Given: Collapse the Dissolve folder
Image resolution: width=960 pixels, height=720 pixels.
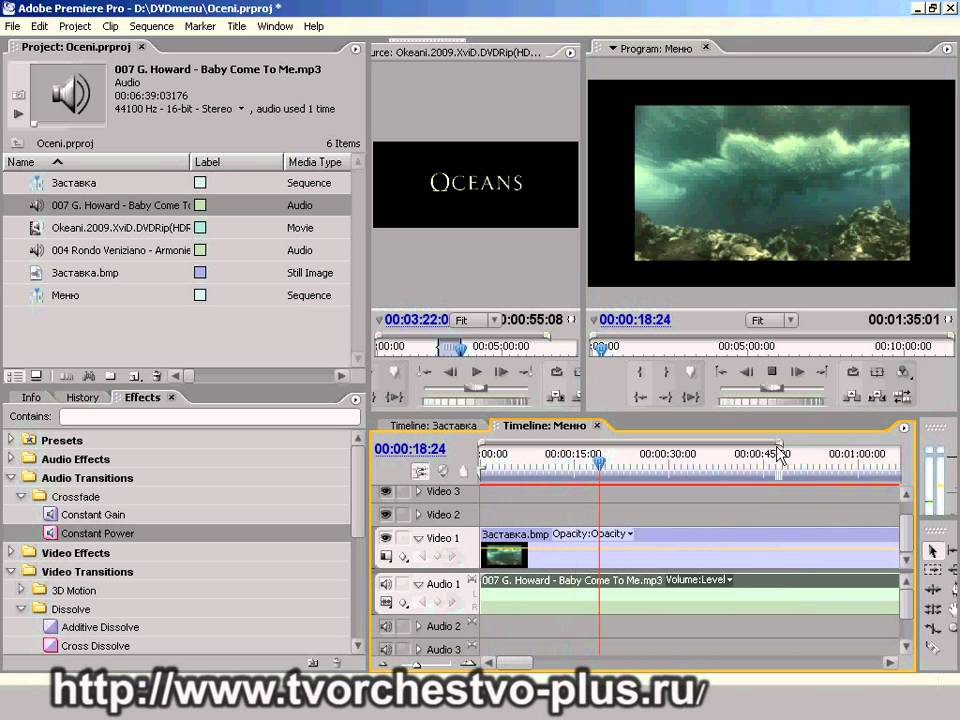Looking at the screenshot, I should pos(21,609).
